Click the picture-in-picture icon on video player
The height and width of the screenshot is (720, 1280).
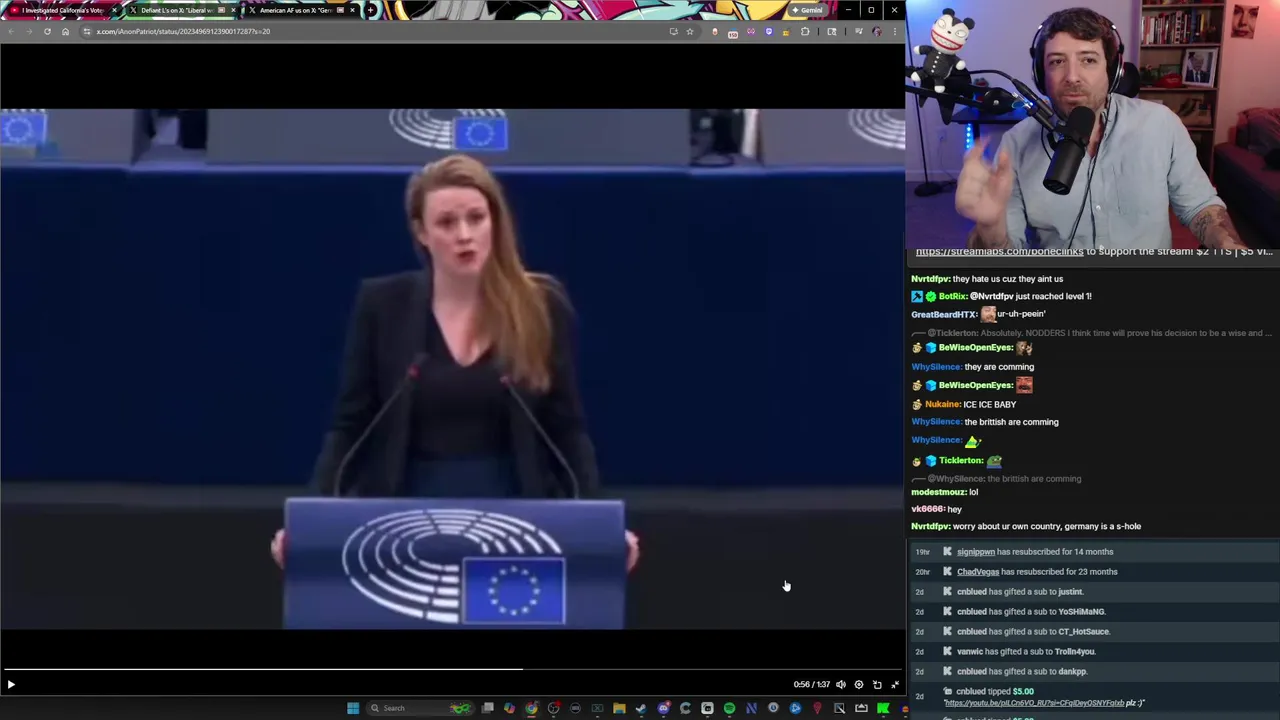[x=877, y=685]
